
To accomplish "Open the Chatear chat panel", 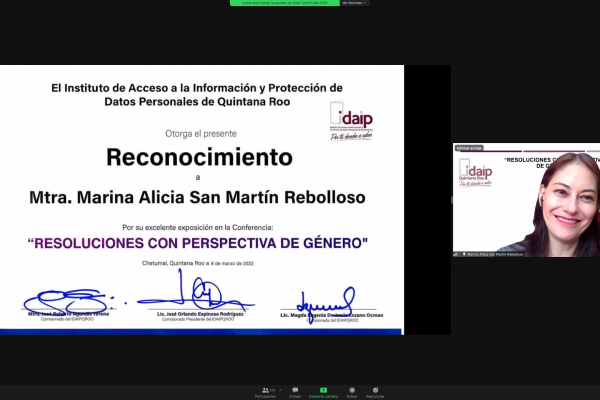I will [x=295, y=393].
